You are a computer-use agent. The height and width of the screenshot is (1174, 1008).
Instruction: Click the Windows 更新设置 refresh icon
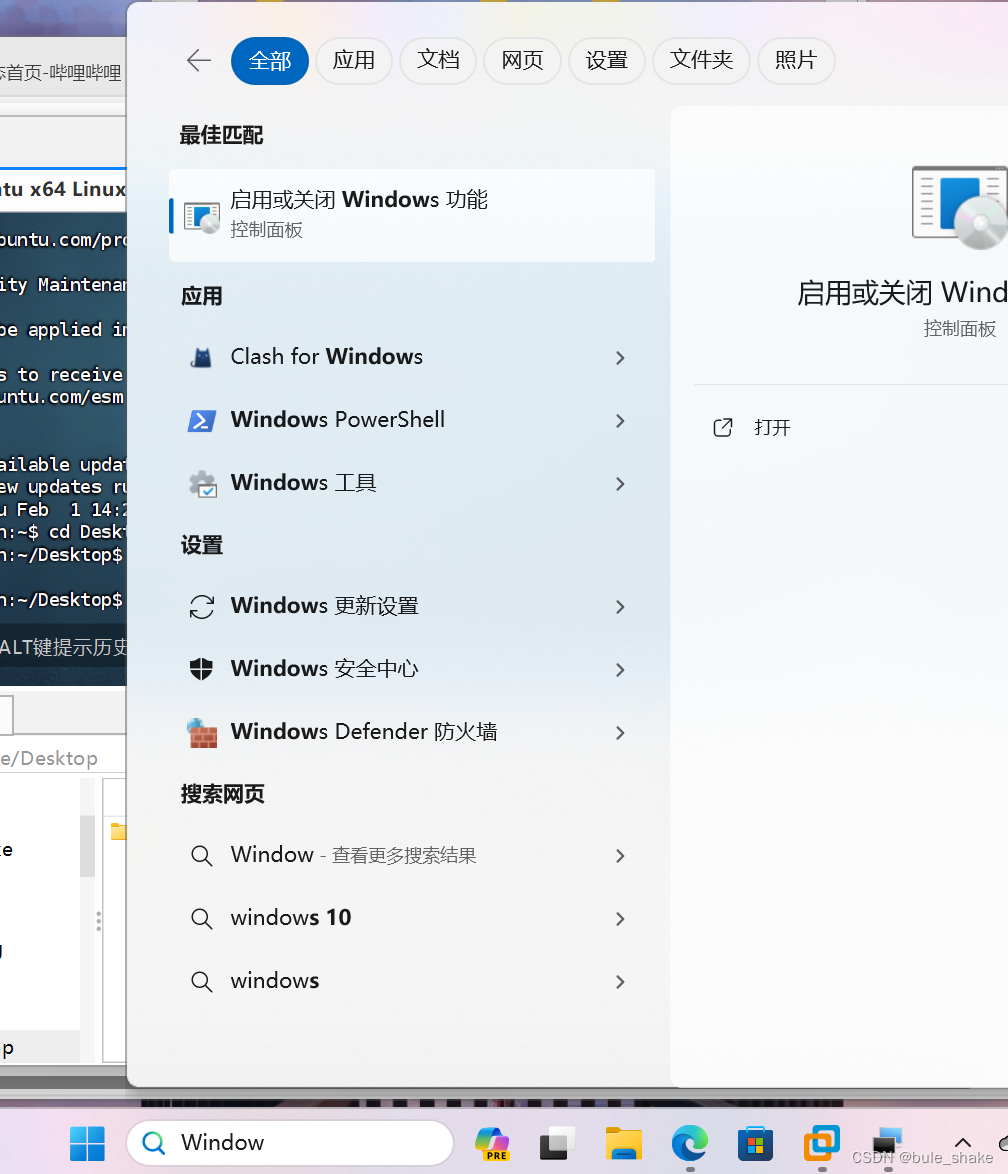click(x=201, y=606)
